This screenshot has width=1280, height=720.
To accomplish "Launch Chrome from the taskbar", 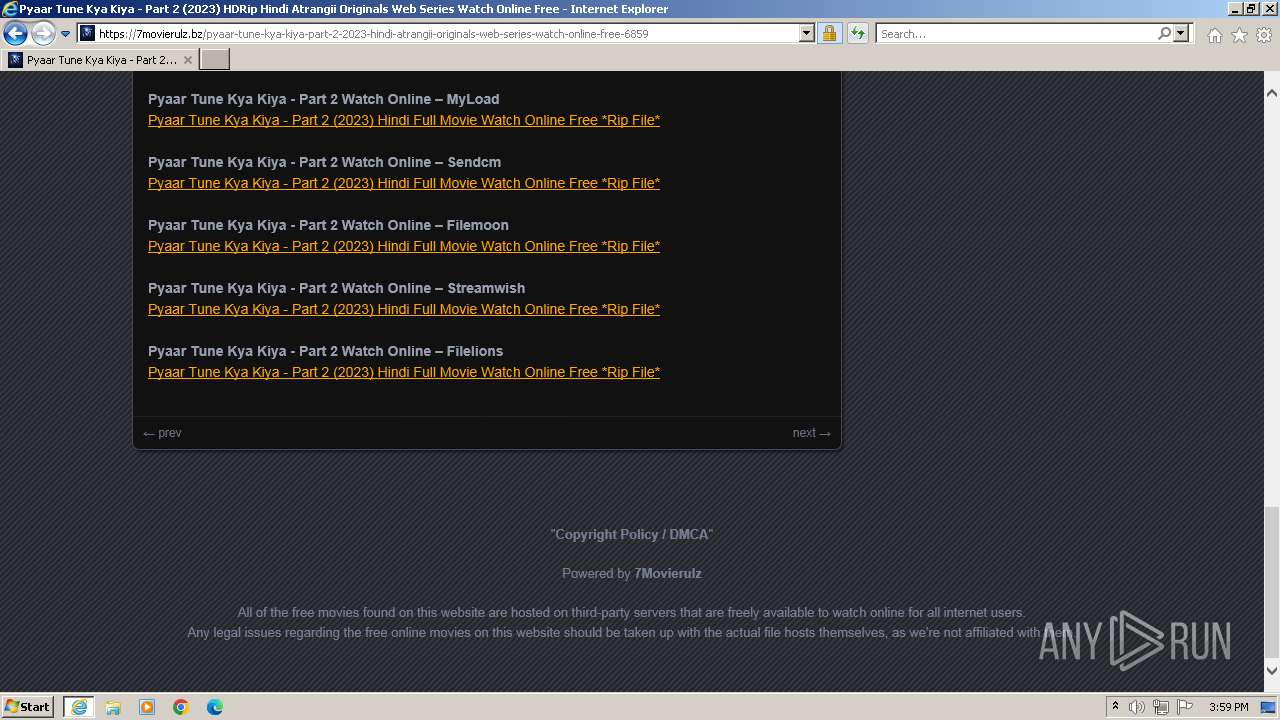I will tap(181, 707).
